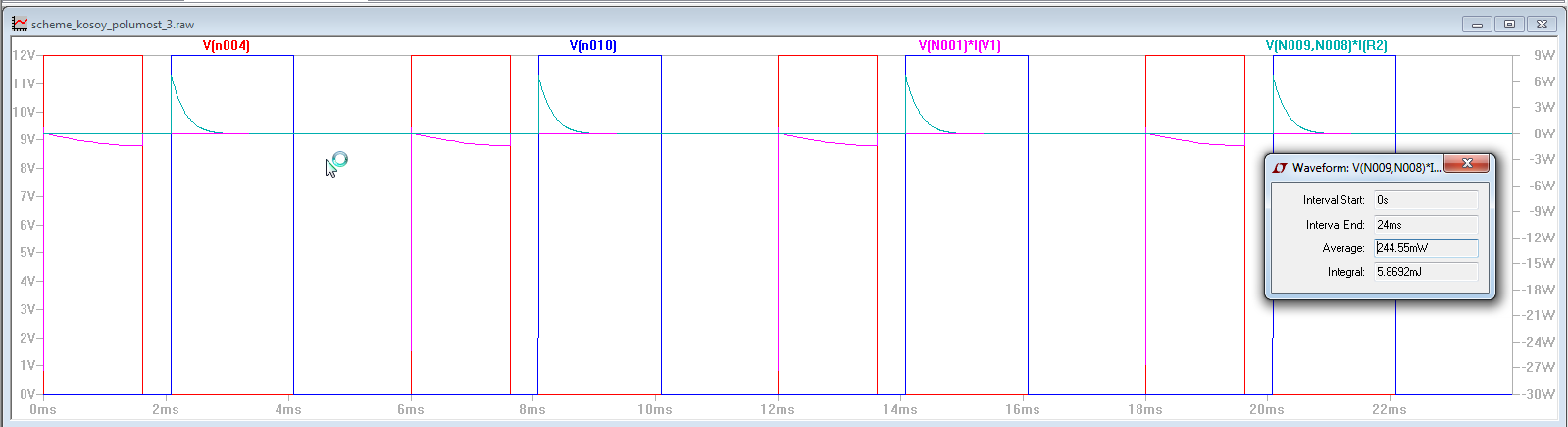Click the icon in the Waveform dialog title
This screenshot has height=427, width=1568.
point(1280,168)
